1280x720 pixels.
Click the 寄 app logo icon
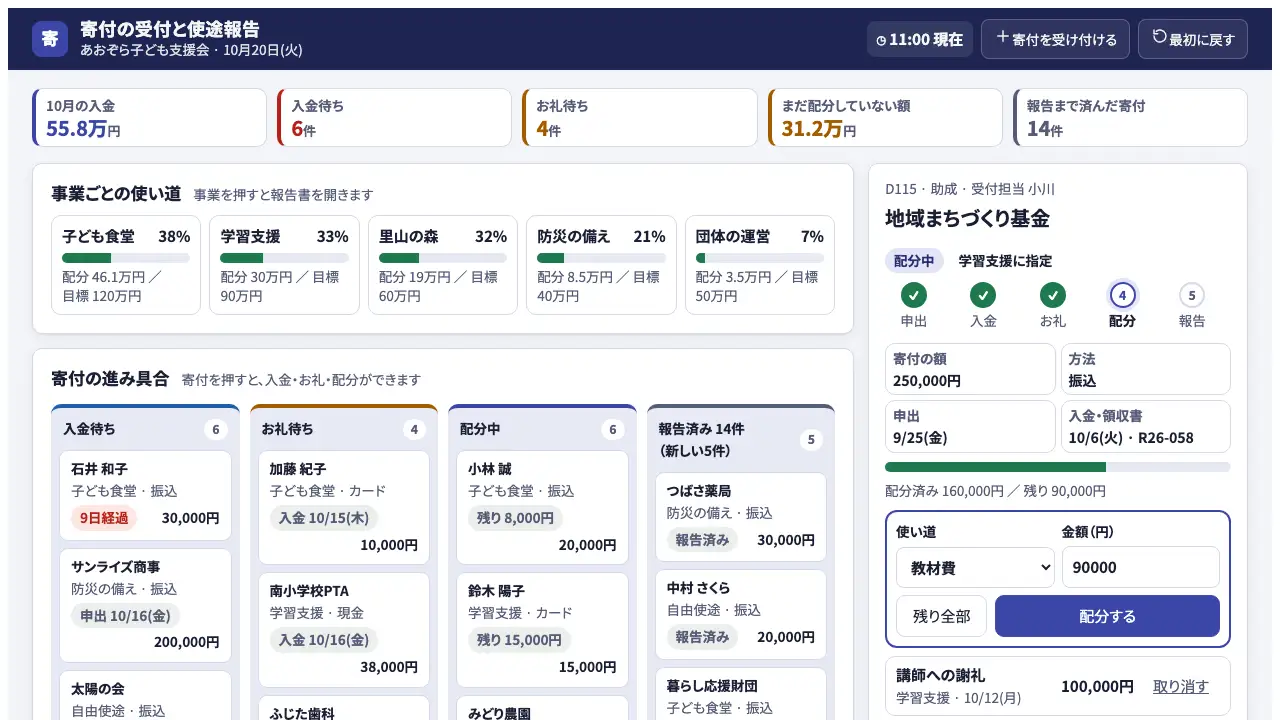(x=50, y=39)
